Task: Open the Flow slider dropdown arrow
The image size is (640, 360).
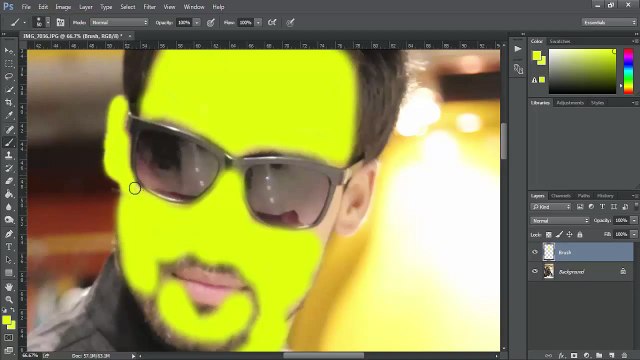Action: (258, 22)
